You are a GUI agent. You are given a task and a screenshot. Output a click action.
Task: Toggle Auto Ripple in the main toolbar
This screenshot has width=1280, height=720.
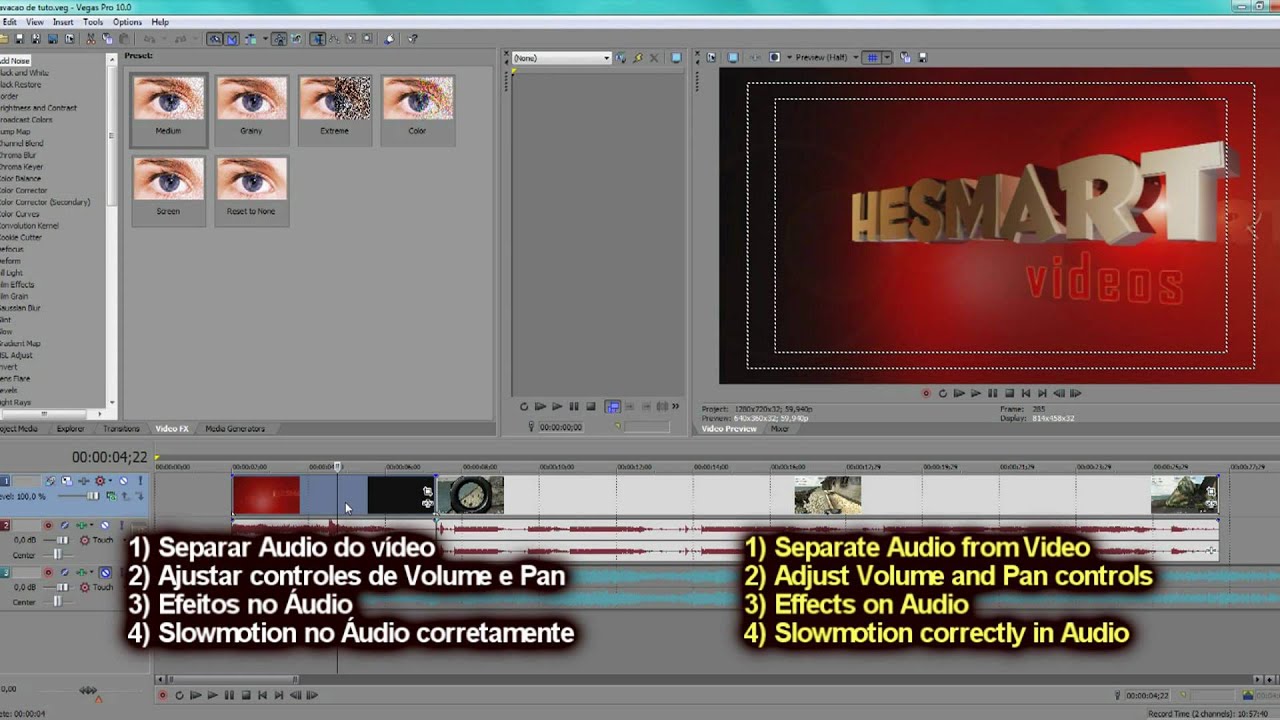(250, 39)
